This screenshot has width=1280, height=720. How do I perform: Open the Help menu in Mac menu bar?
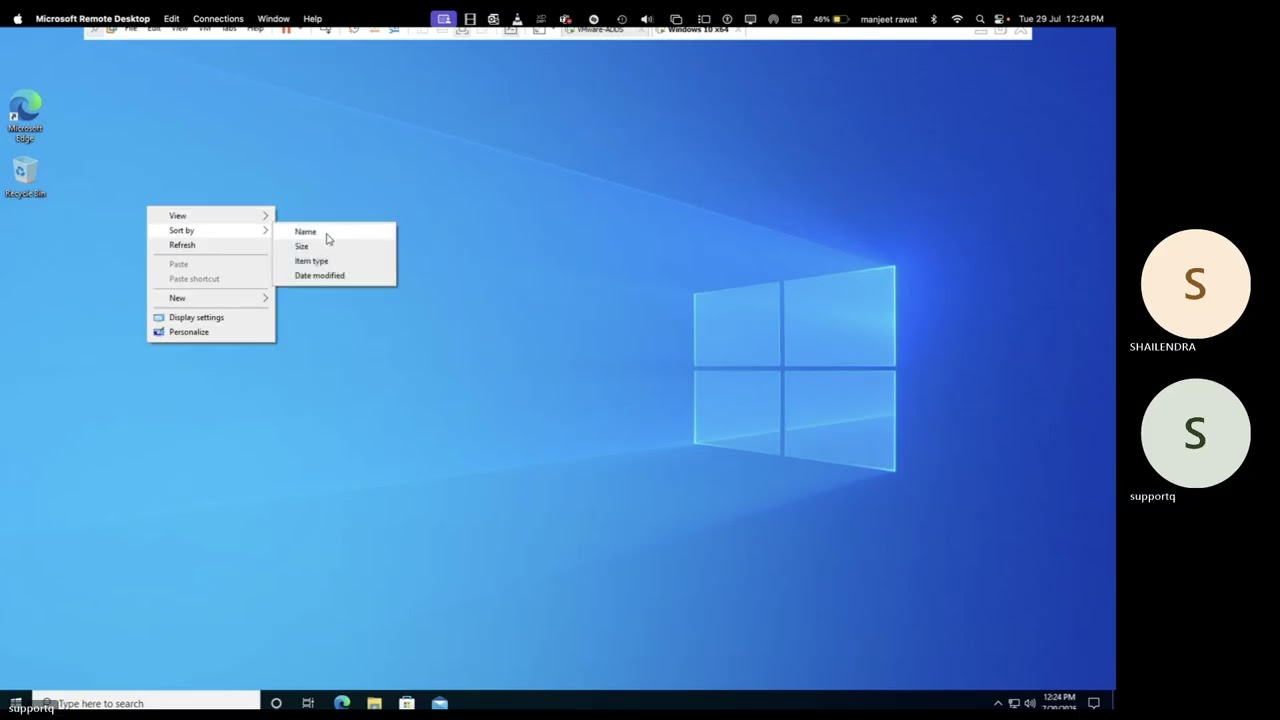point(313,18)
